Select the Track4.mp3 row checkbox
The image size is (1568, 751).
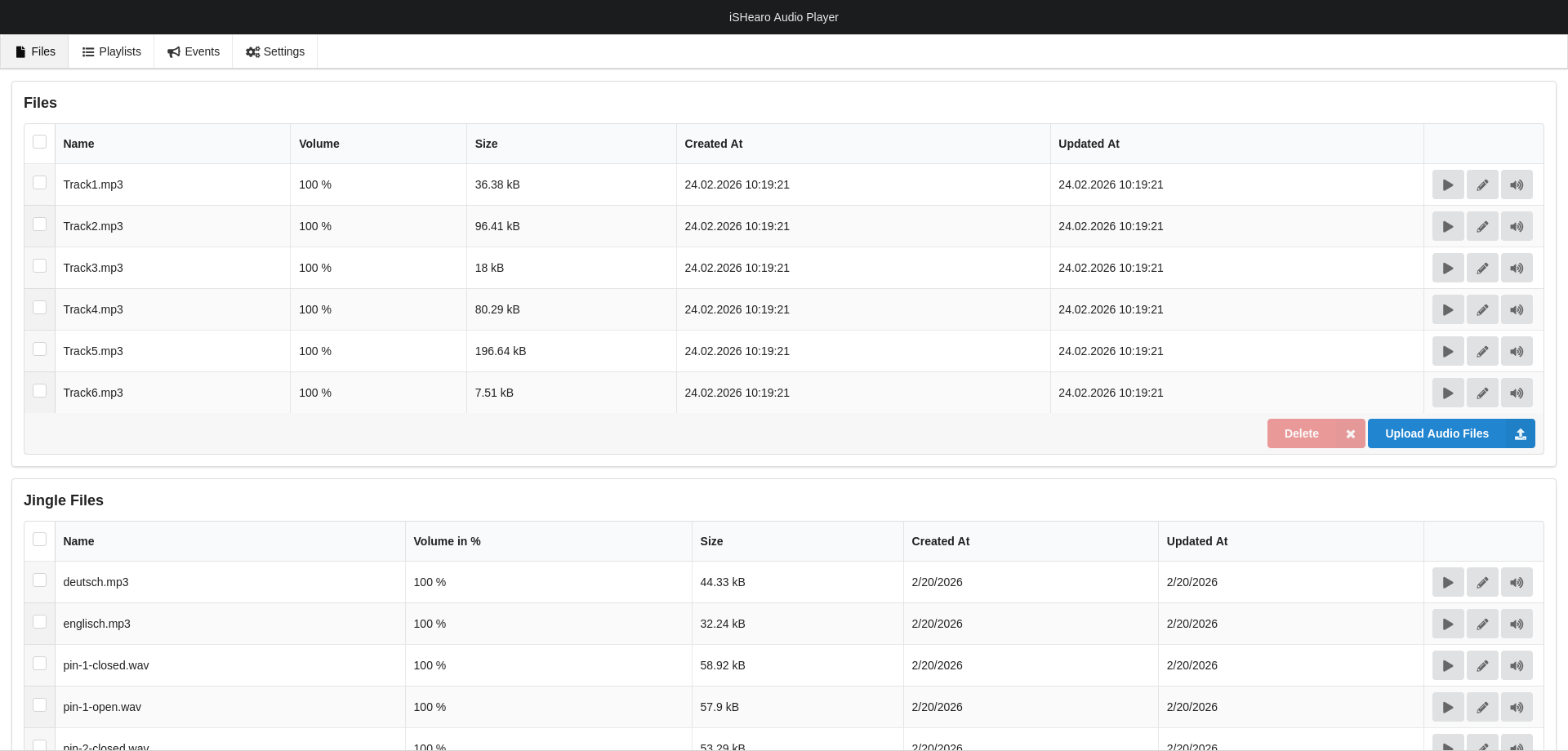coord(39,308)
